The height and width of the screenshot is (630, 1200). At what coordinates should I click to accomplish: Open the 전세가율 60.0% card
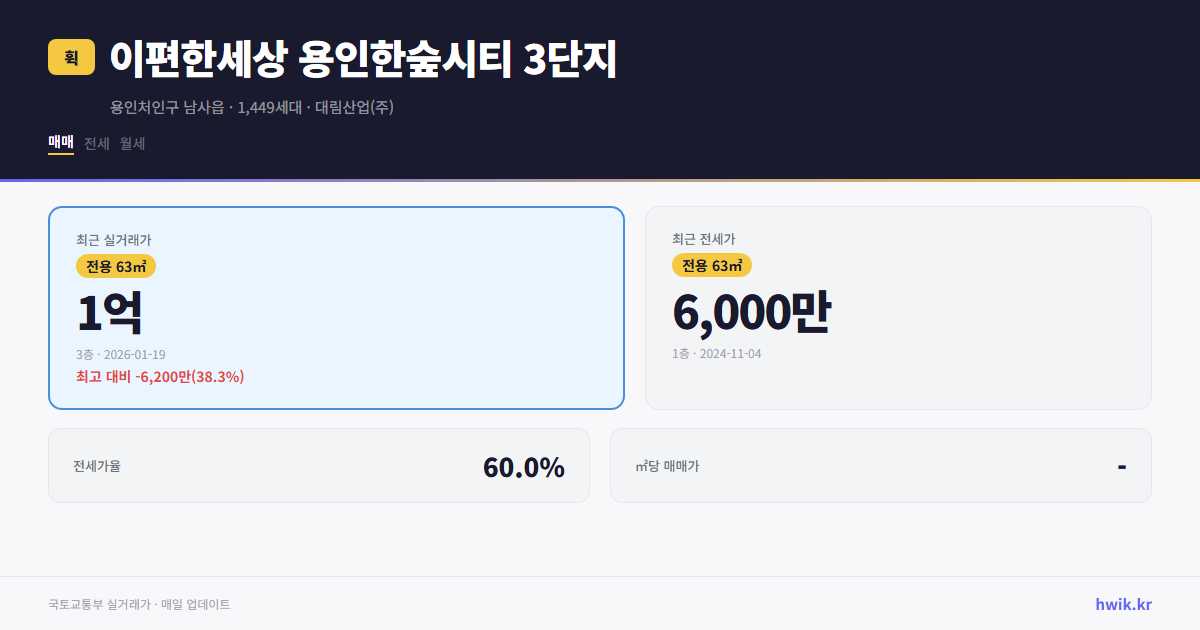pos(319,465)
